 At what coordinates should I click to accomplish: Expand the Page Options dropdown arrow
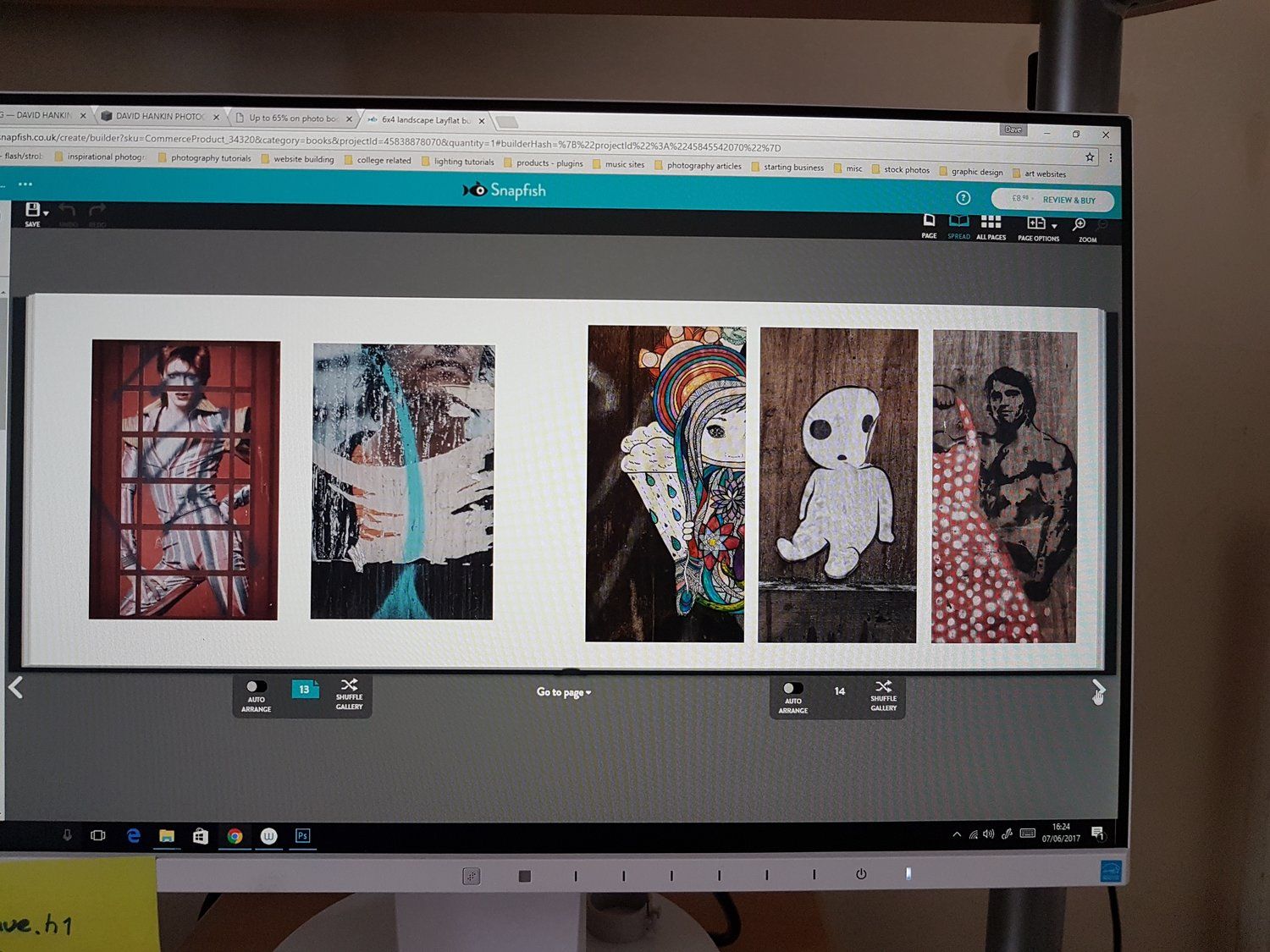tap(1054, 227)
